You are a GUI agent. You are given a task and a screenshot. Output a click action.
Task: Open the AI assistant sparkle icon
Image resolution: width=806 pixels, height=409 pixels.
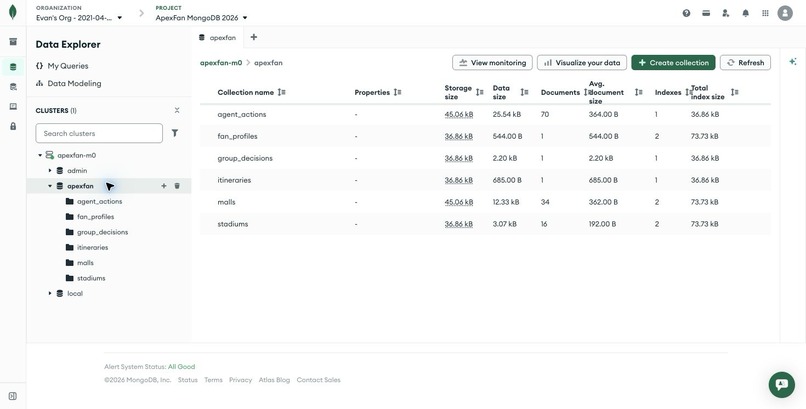[793, 62]
